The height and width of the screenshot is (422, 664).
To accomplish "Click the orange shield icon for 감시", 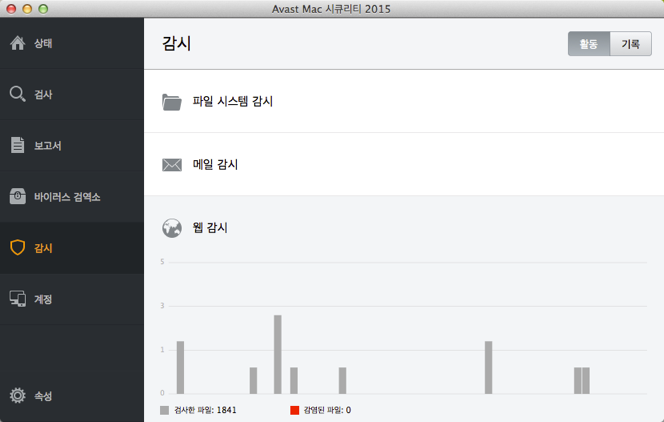I will pyautogui.click(x=17, y=248).
